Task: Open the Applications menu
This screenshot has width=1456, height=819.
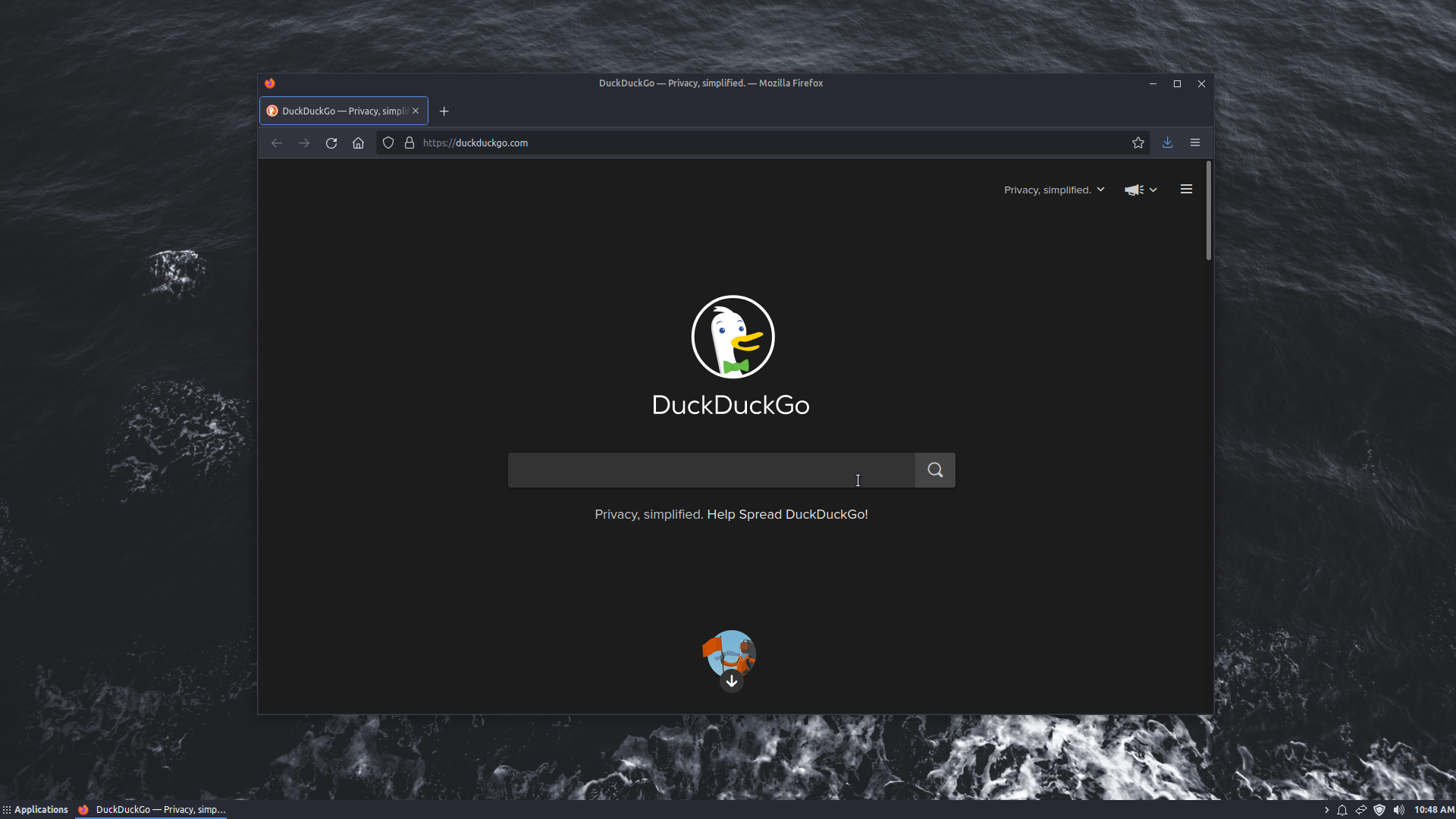Action: click(36, 810)
